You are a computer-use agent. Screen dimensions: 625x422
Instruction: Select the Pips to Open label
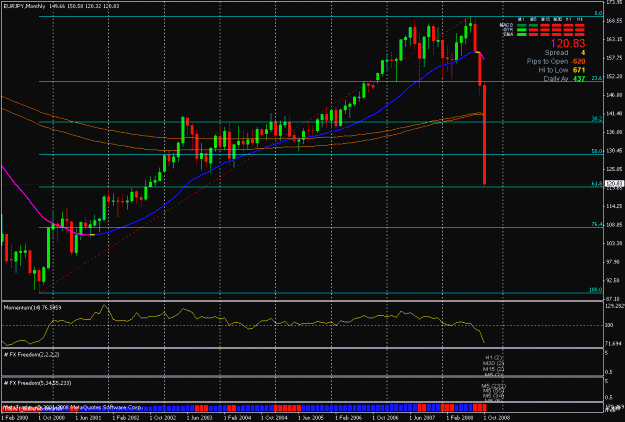click(x=547, y=61)
